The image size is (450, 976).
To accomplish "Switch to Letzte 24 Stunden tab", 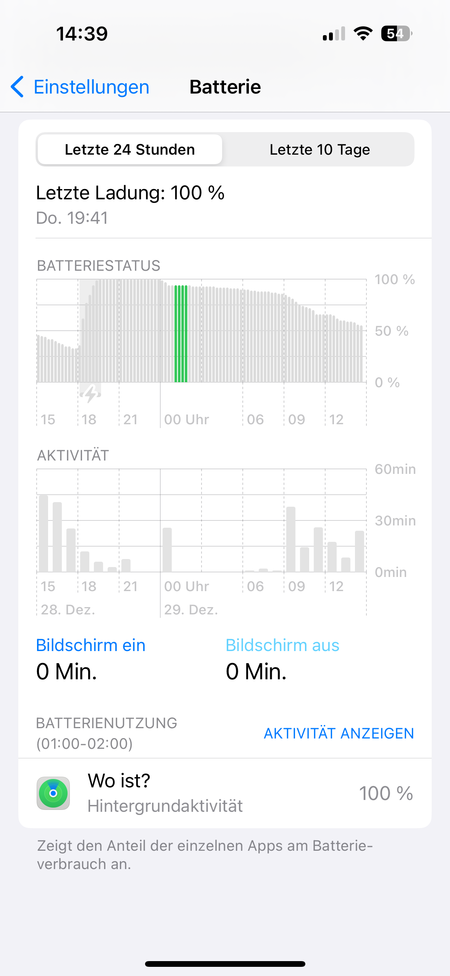I will point(129,150).
